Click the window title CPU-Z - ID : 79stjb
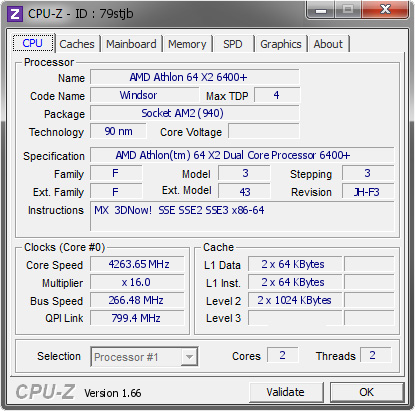 [x=80, y=14]
